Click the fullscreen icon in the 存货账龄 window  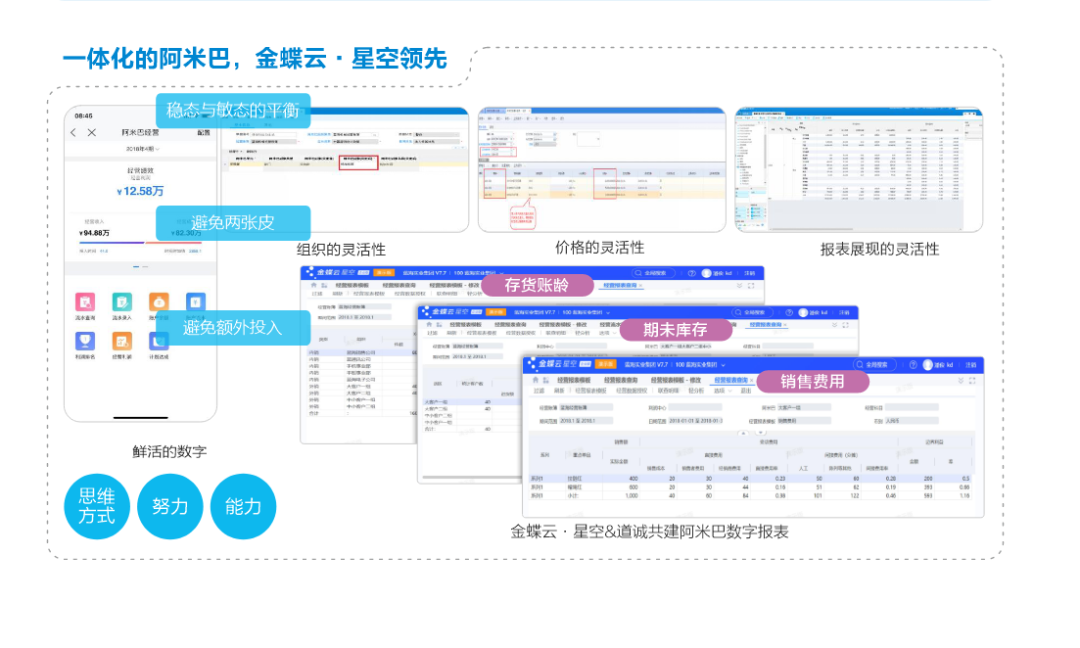751,286
